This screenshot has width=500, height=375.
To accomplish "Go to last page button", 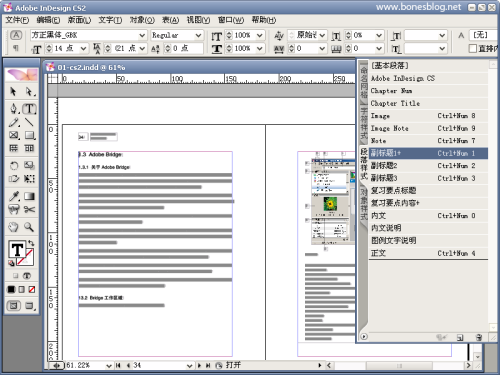I will coord(208,366).
